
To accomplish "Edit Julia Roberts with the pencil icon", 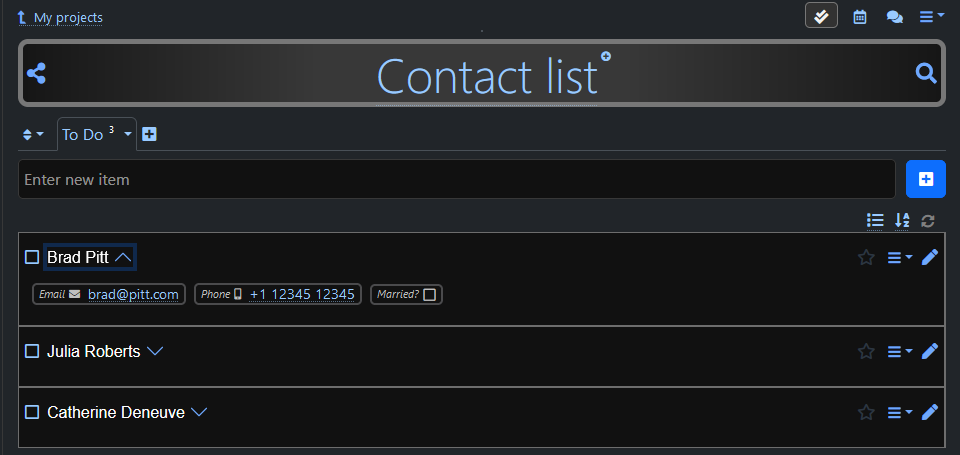I will click(x=930, y=351).
